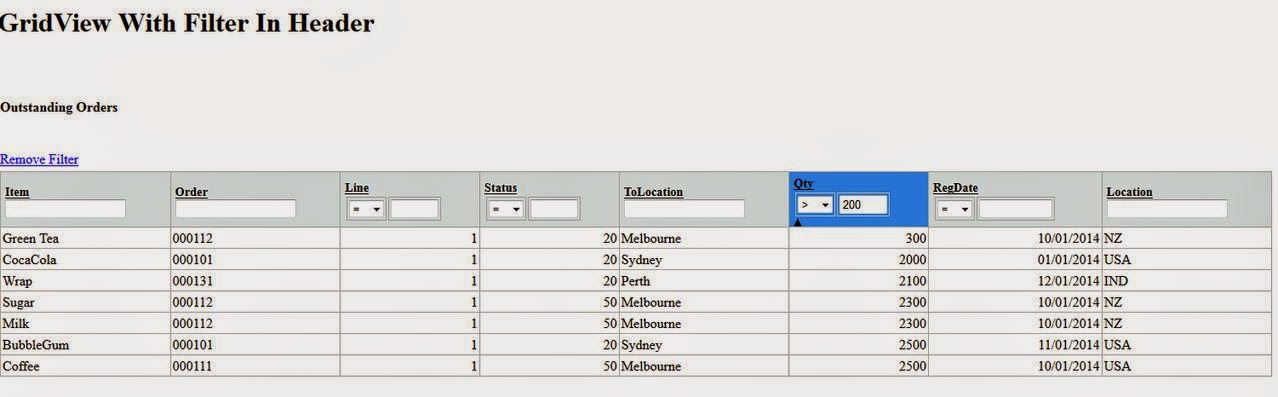Click the Remove Filter link

point(39,159)
